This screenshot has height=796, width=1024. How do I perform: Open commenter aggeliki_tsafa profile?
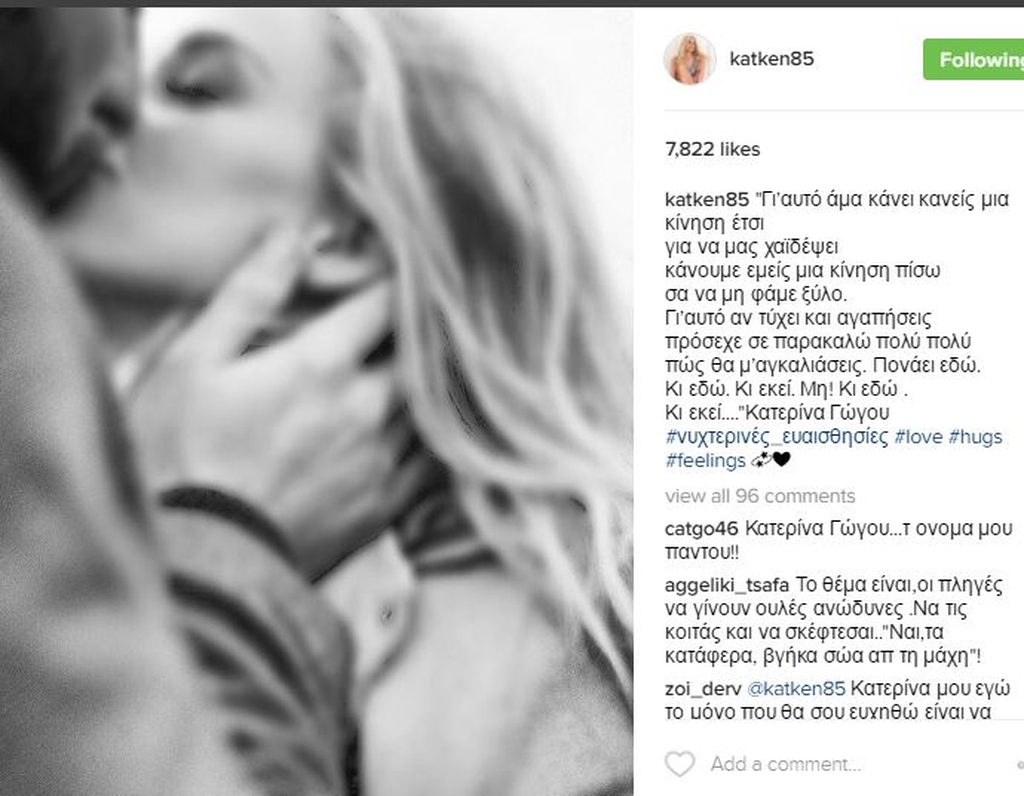click(x=727, y=585)
